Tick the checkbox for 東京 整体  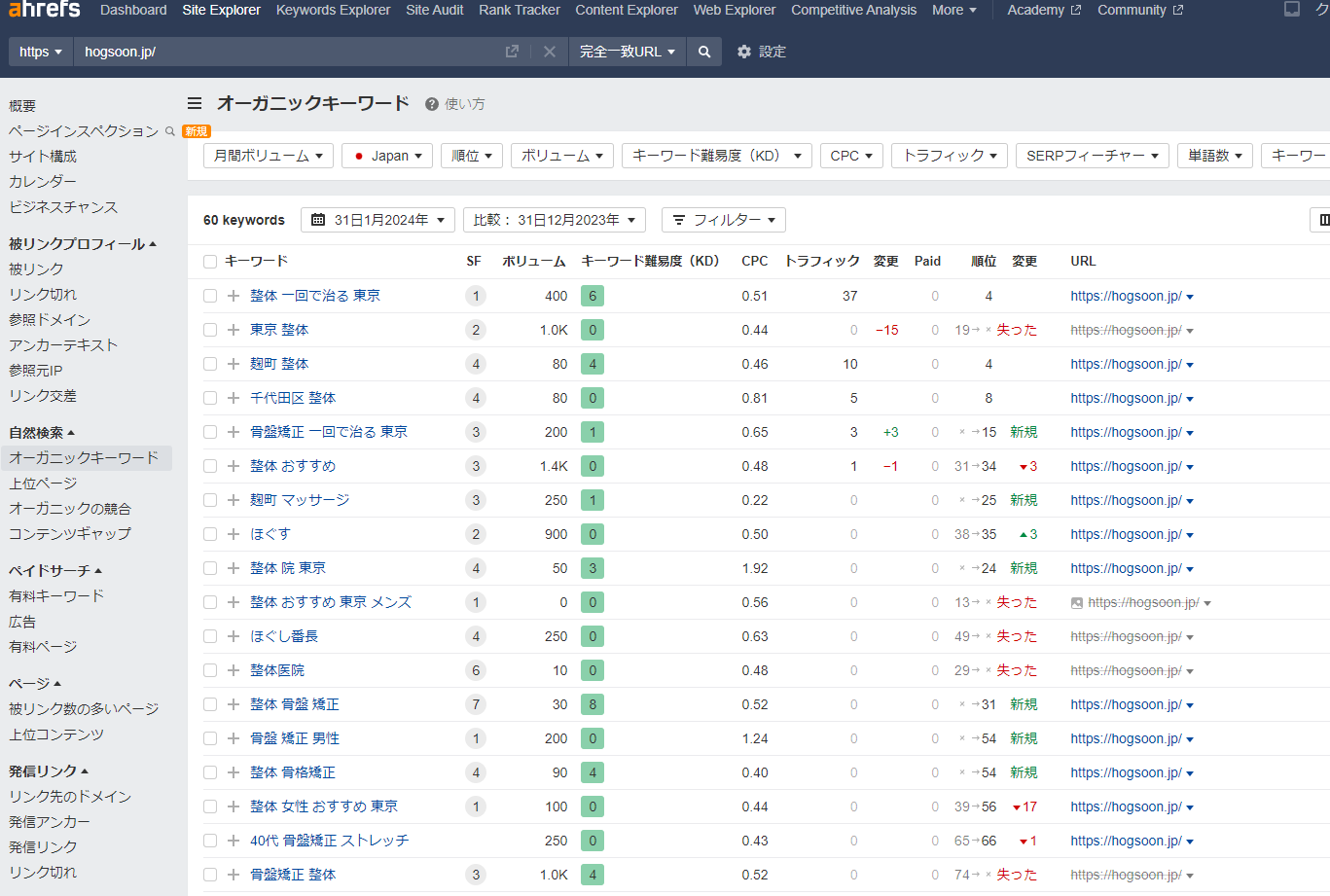[x=210, y=330]
